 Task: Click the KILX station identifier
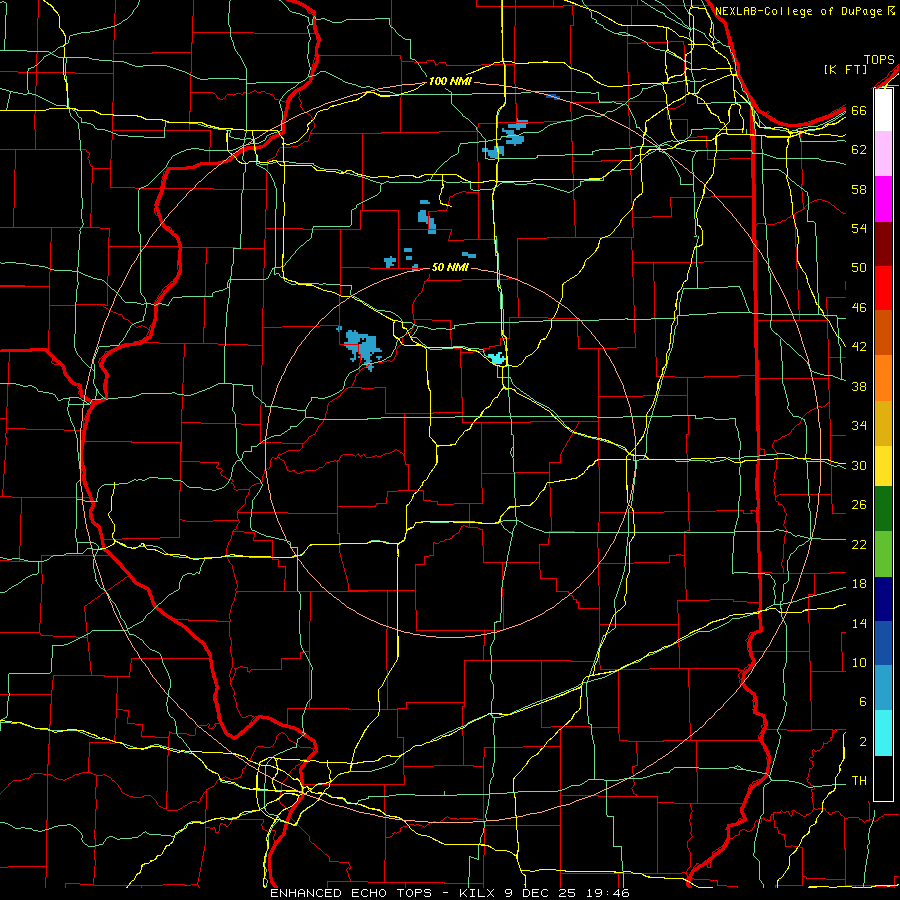pos(479,893)
